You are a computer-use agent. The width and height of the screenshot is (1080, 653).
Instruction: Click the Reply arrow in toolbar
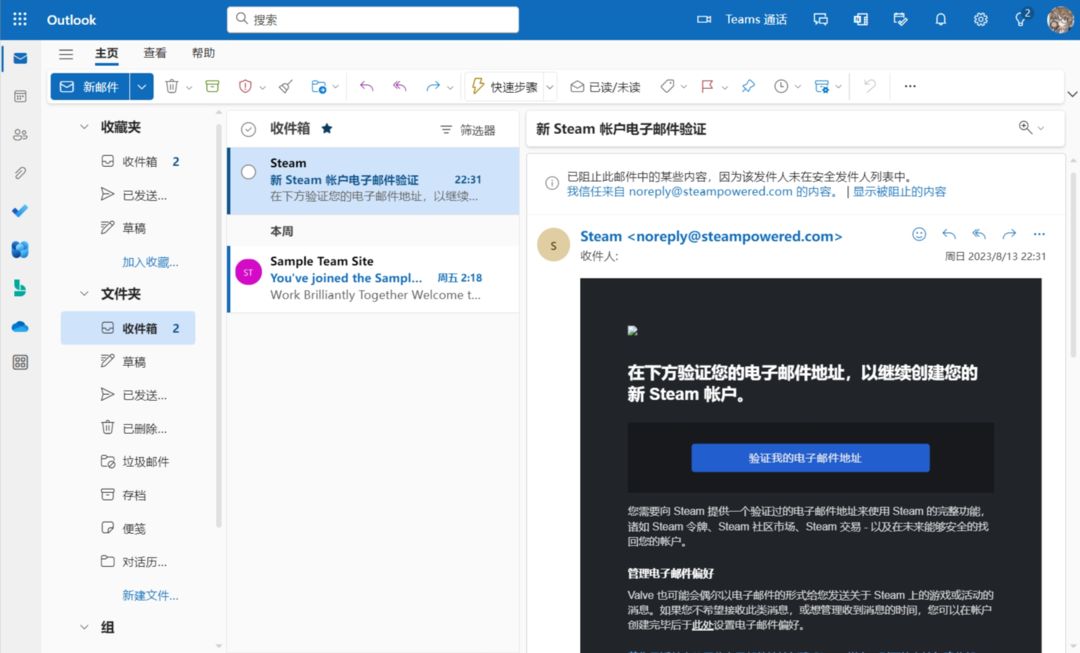366,86
